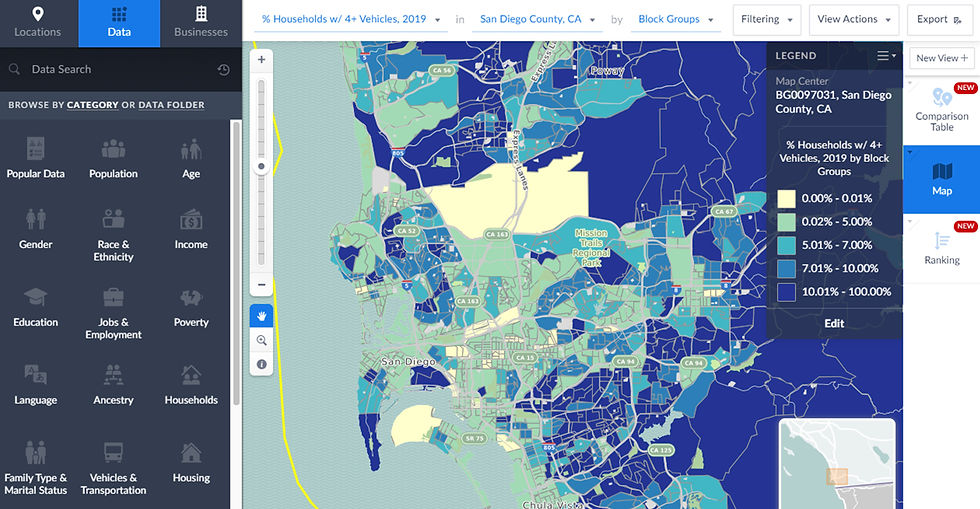This screenshot has height=509, width=980.
Task: Open Family Type & Marital Status category
Action: coord(36,468)
